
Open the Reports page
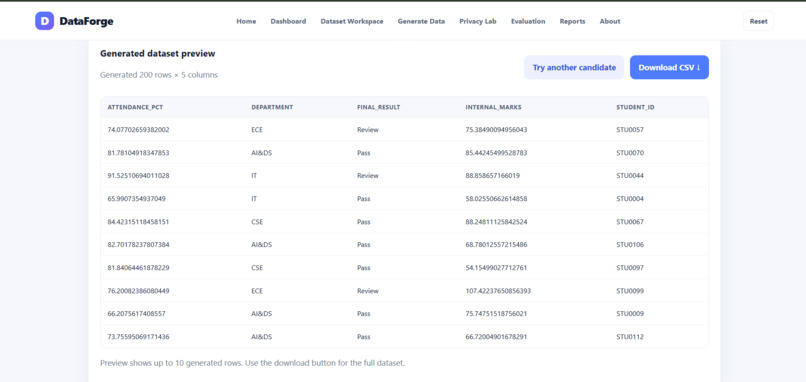click(x=572, y=22)
